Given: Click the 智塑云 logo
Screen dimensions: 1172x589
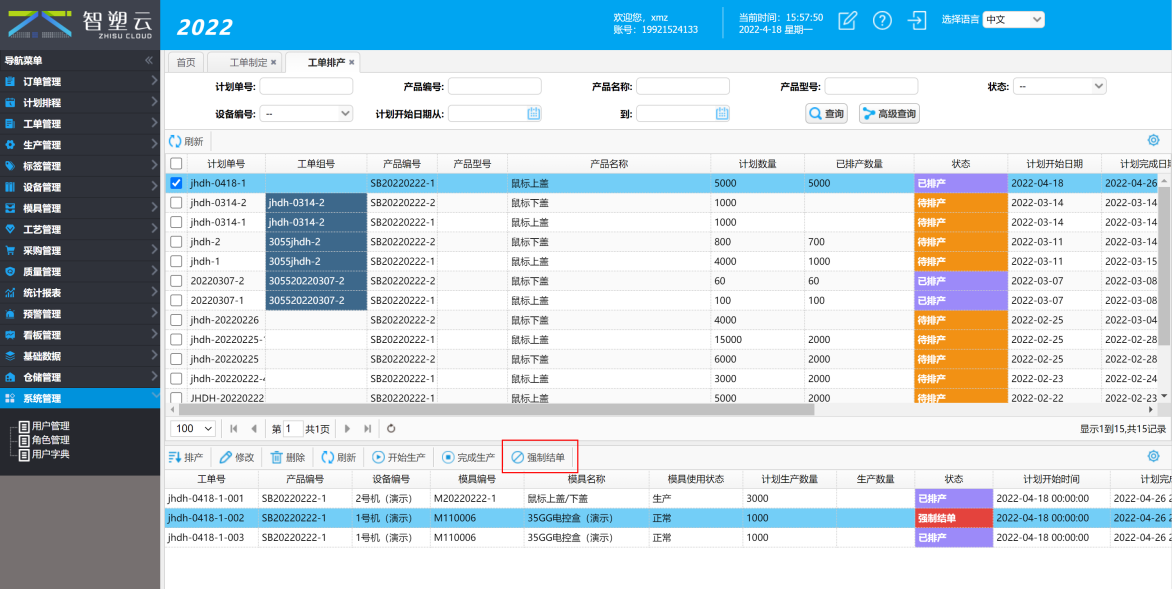Looking at the screenshot, I should (x=80, y=25).
